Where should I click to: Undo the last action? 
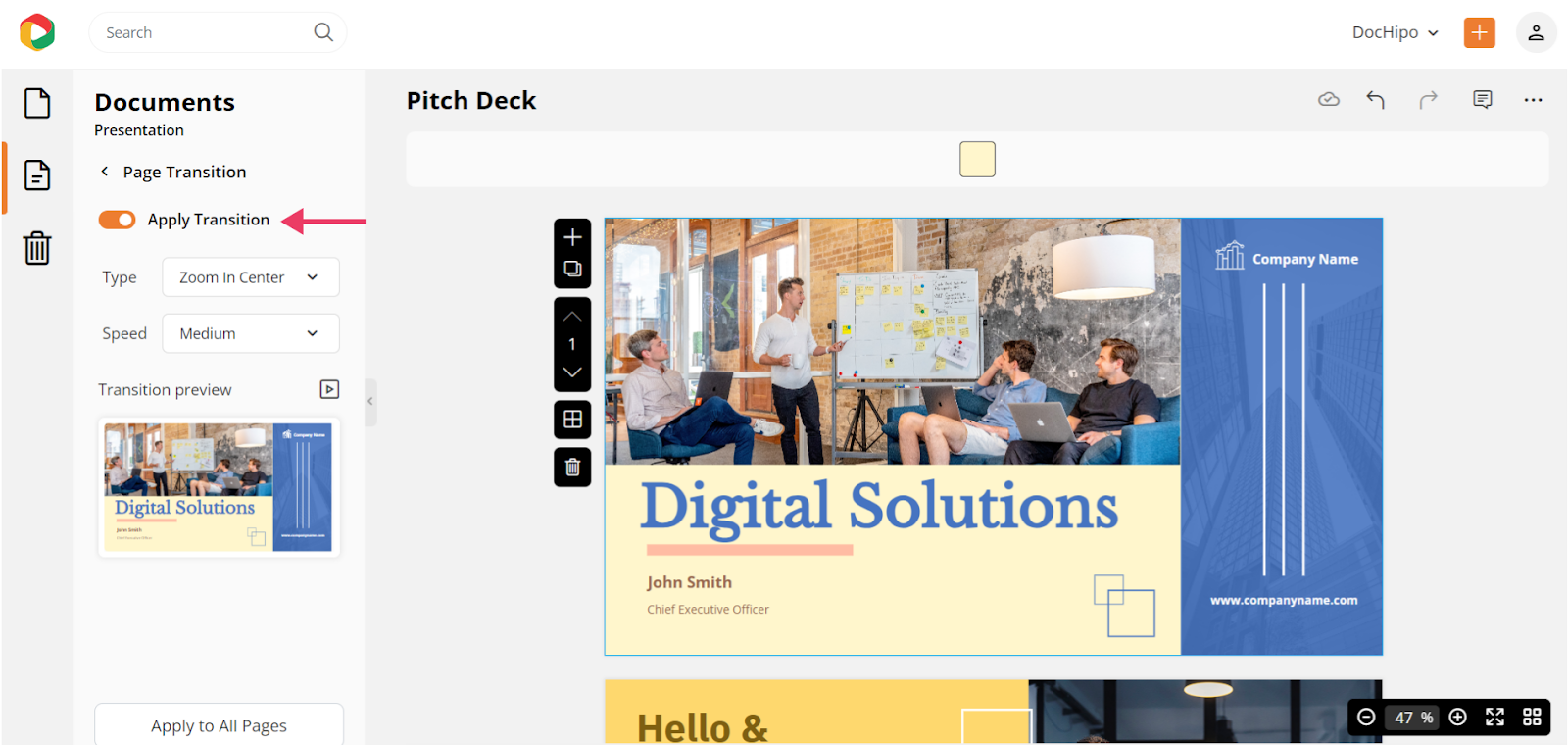[1376, 99]
